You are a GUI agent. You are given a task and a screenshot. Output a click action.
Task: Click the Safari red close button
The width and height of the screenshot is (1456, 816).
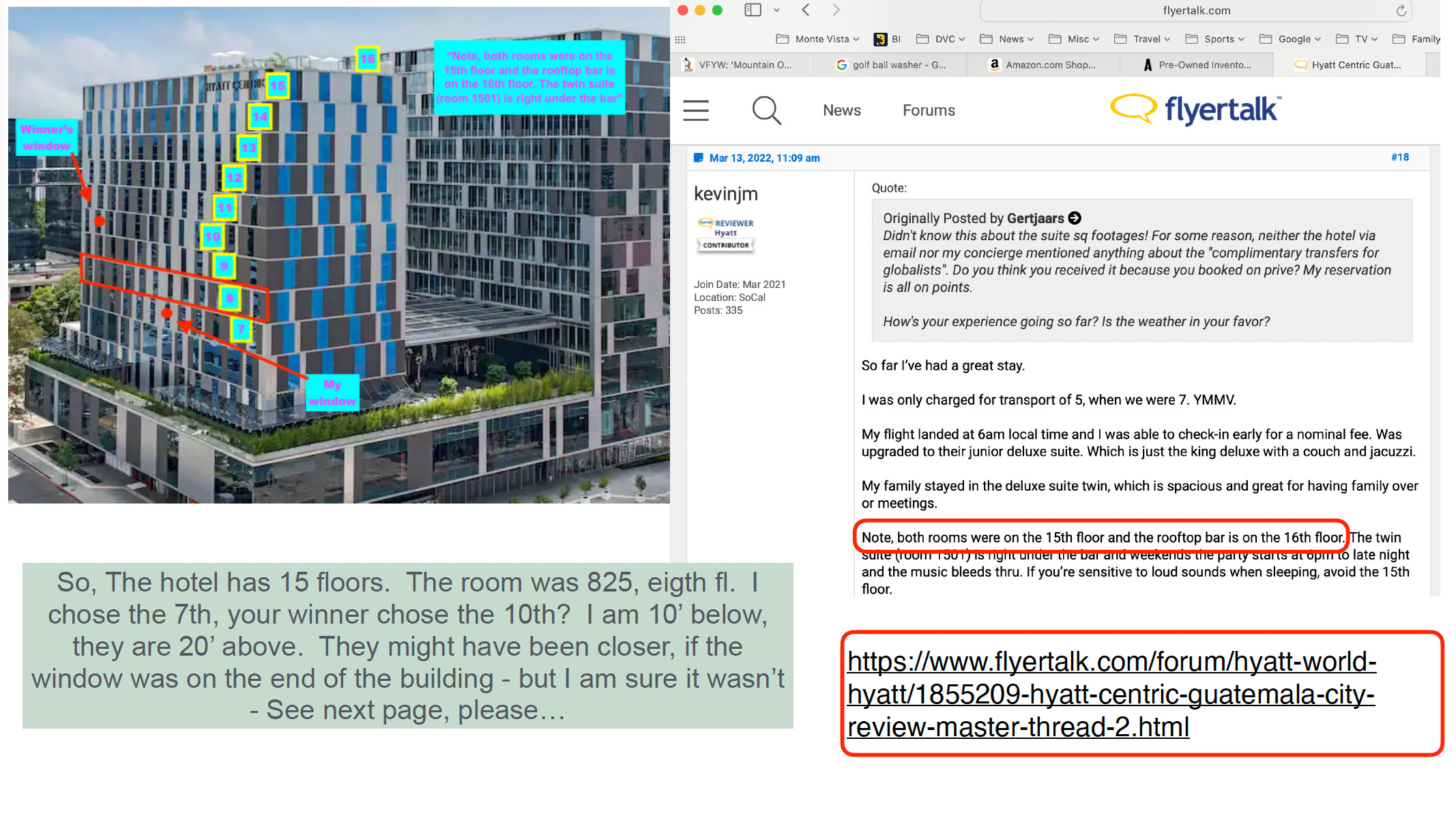tap(682, 10)
